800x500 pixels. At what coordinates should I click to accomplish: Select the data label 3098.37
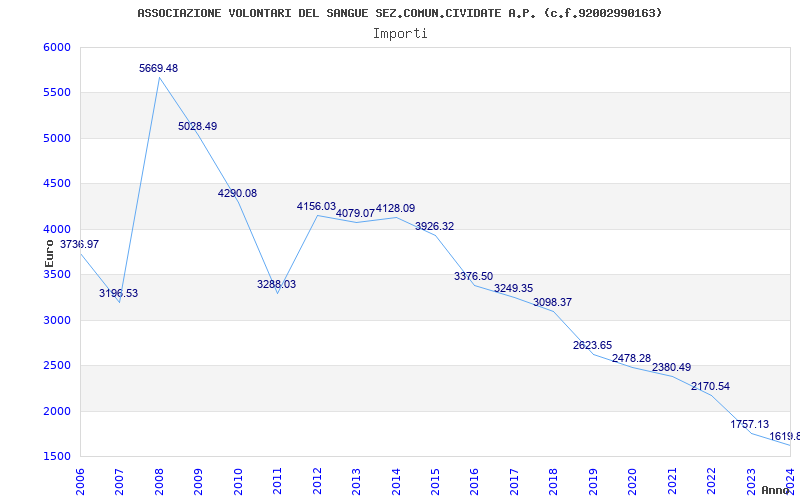[553, 303]
